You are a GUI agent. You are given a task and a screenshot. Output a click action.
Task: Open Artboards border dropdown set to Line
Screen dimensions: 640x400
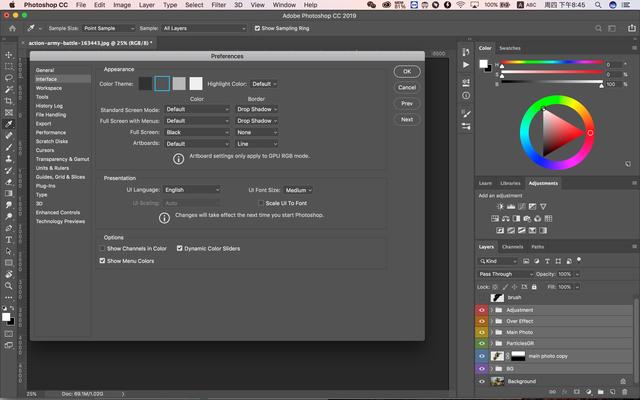[x=257, y=144]
